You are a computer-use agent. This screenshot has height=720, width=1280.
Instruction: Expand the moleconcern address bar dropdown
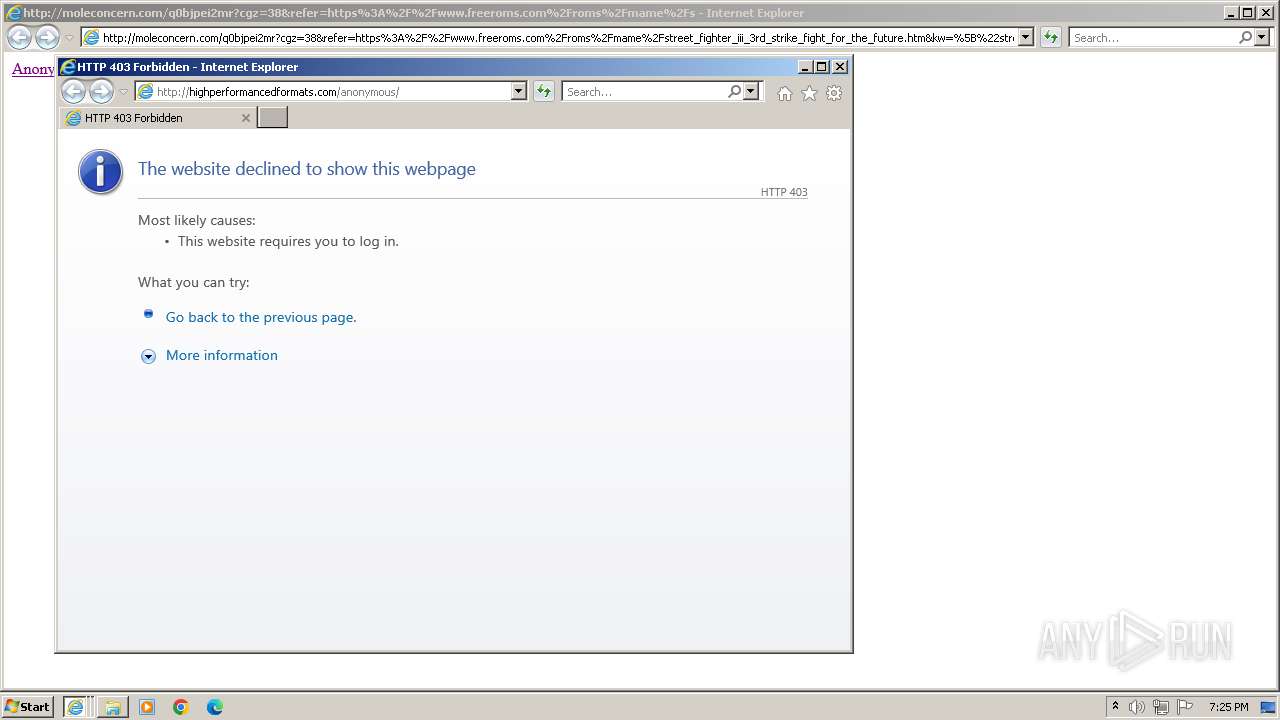[1026, 38]
